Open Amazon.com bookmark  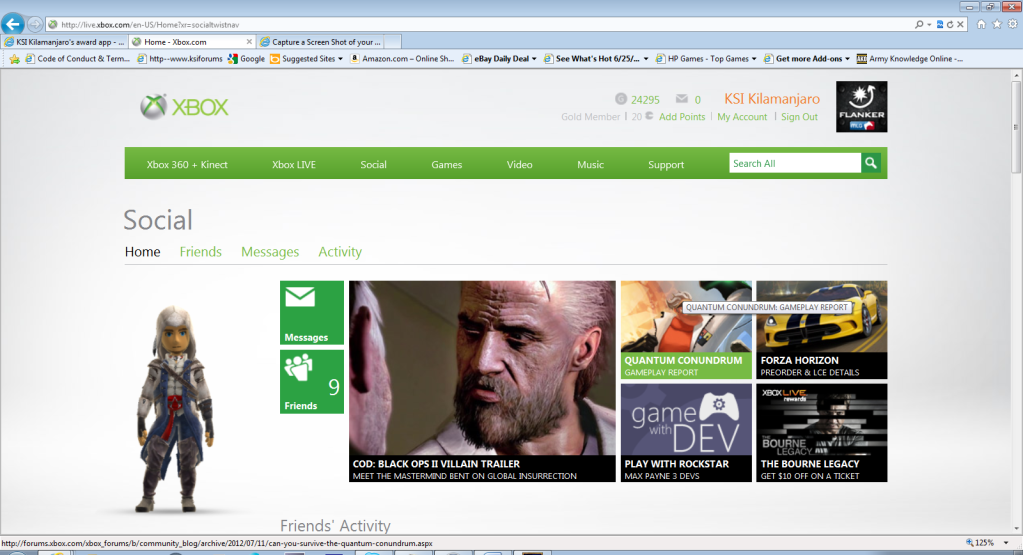tap(403, 59)
